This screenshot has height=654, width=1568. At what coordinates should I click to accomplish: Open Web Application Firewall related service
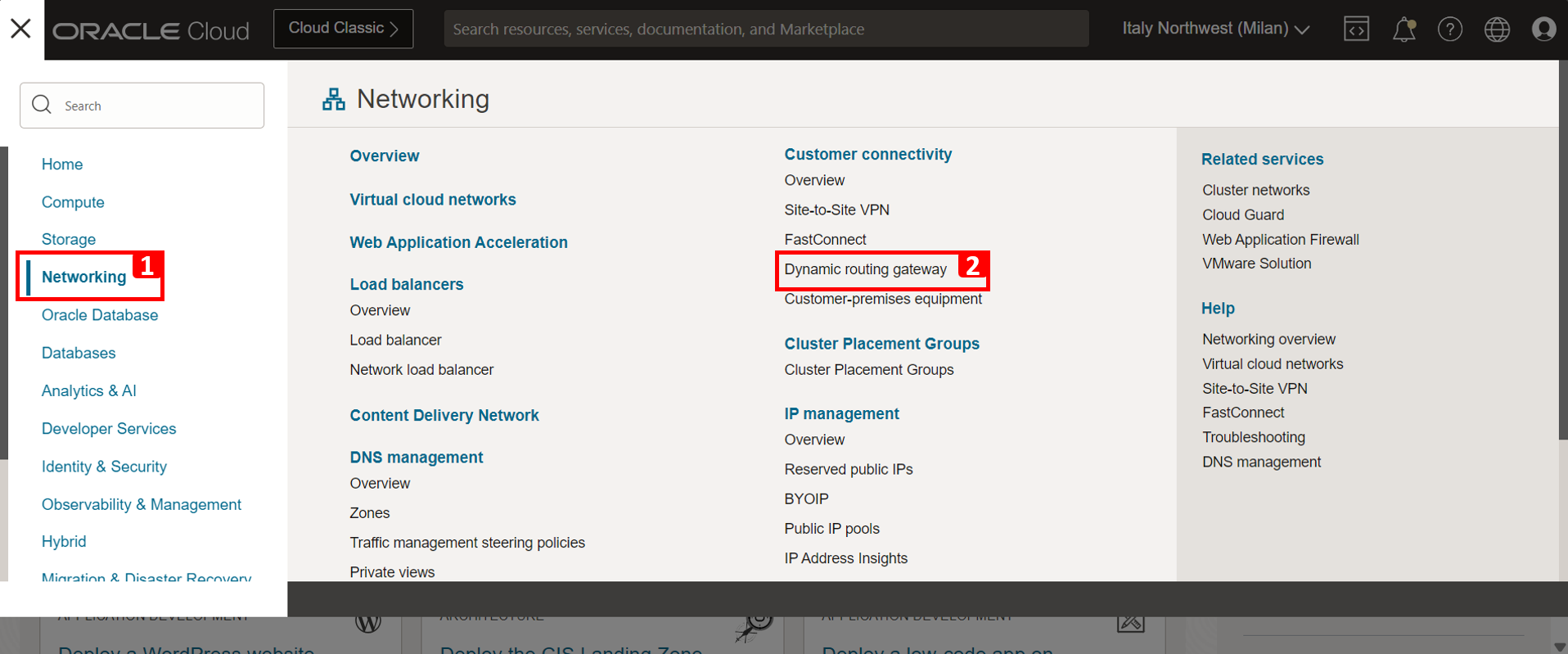point(1280,239)
